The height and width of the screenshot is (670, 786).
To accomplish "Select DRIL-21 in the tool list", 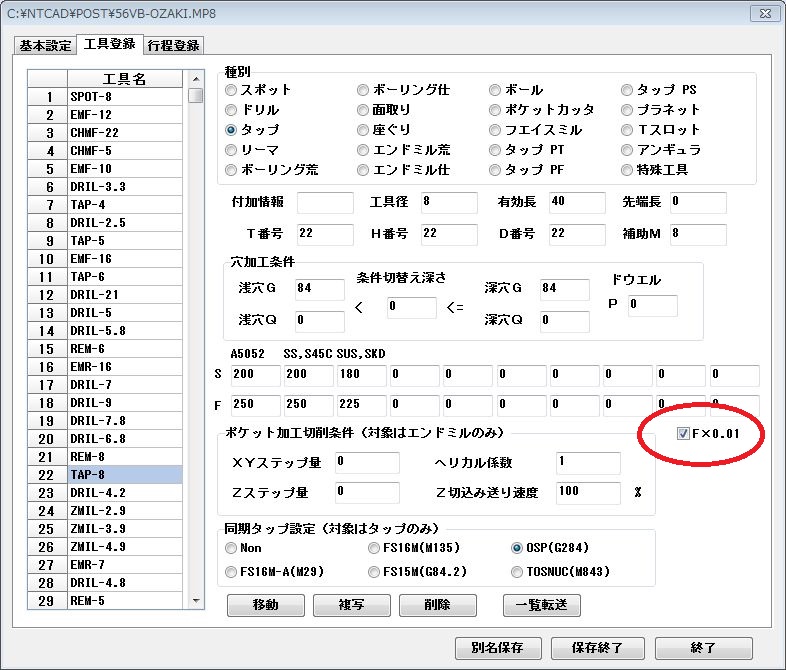I will (125, 295).
